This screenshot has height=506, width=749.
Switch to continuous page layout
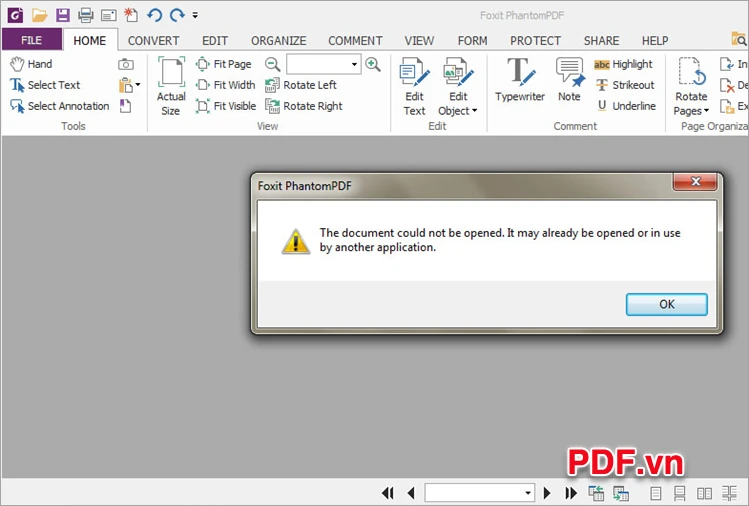click(680, 493)
